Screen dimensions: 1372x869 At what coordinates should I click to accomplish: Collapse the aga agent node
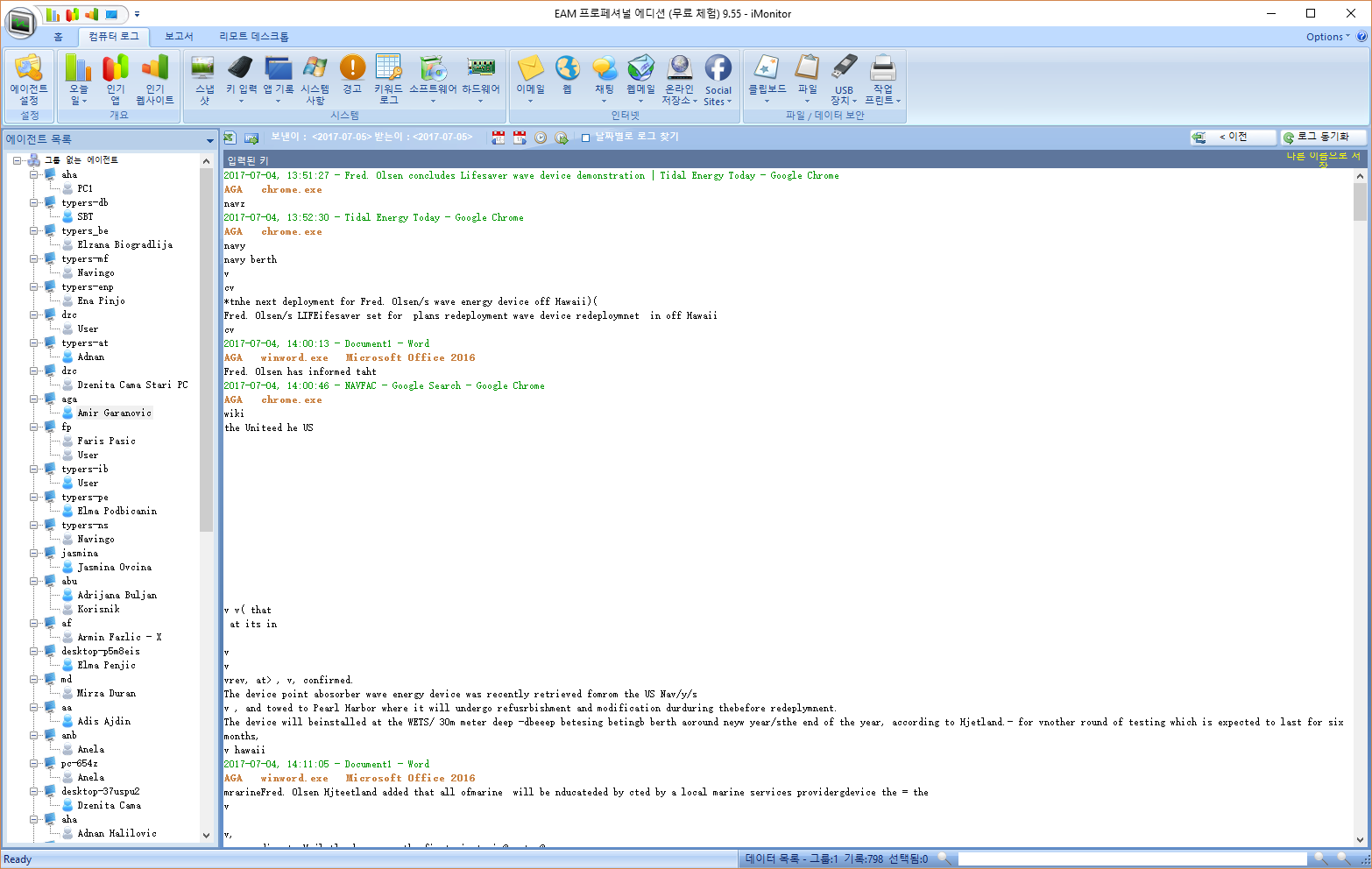point(34,399)
